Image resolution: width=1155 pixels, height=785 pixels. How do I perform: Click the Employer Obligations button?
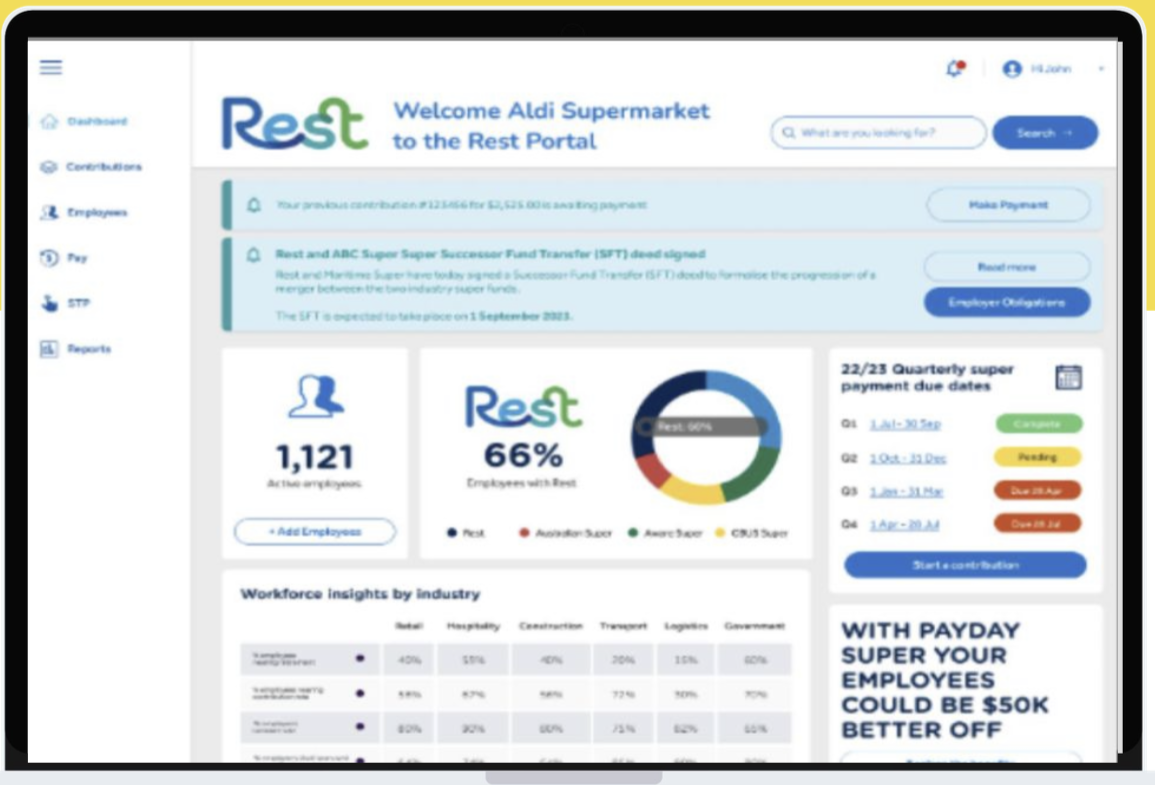click(1007, 302)
